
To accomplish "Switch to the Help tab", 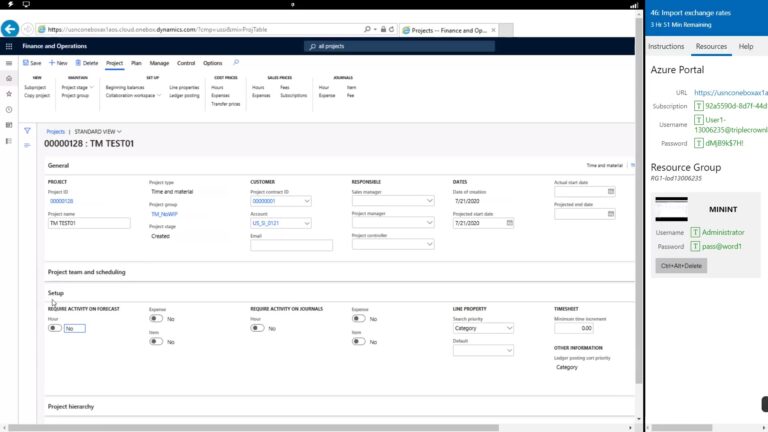I will coord(746,46).
